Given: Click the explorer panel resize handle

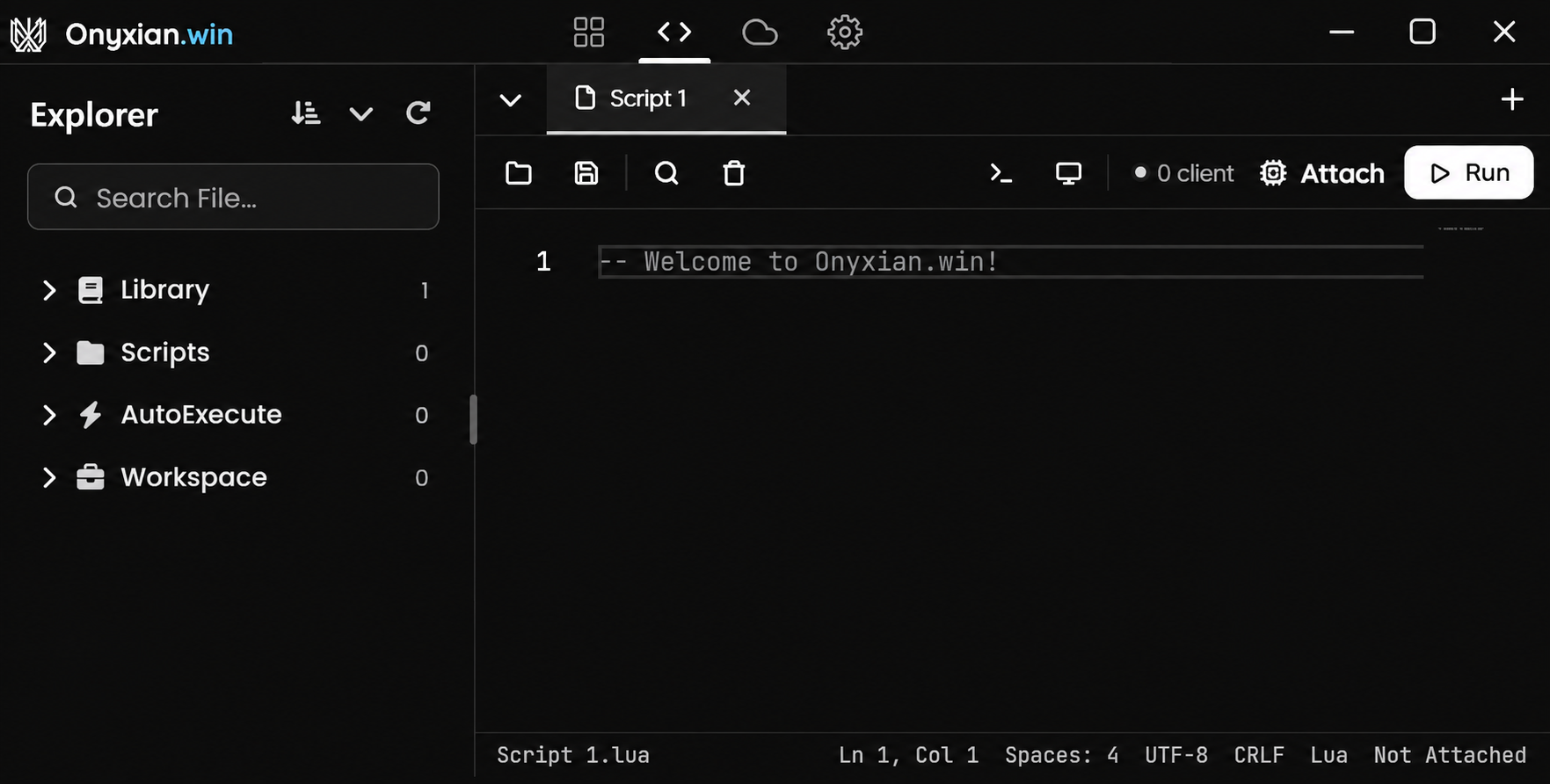Looking at the screenshot, I should pyautogui.click(x=474, y=419).
